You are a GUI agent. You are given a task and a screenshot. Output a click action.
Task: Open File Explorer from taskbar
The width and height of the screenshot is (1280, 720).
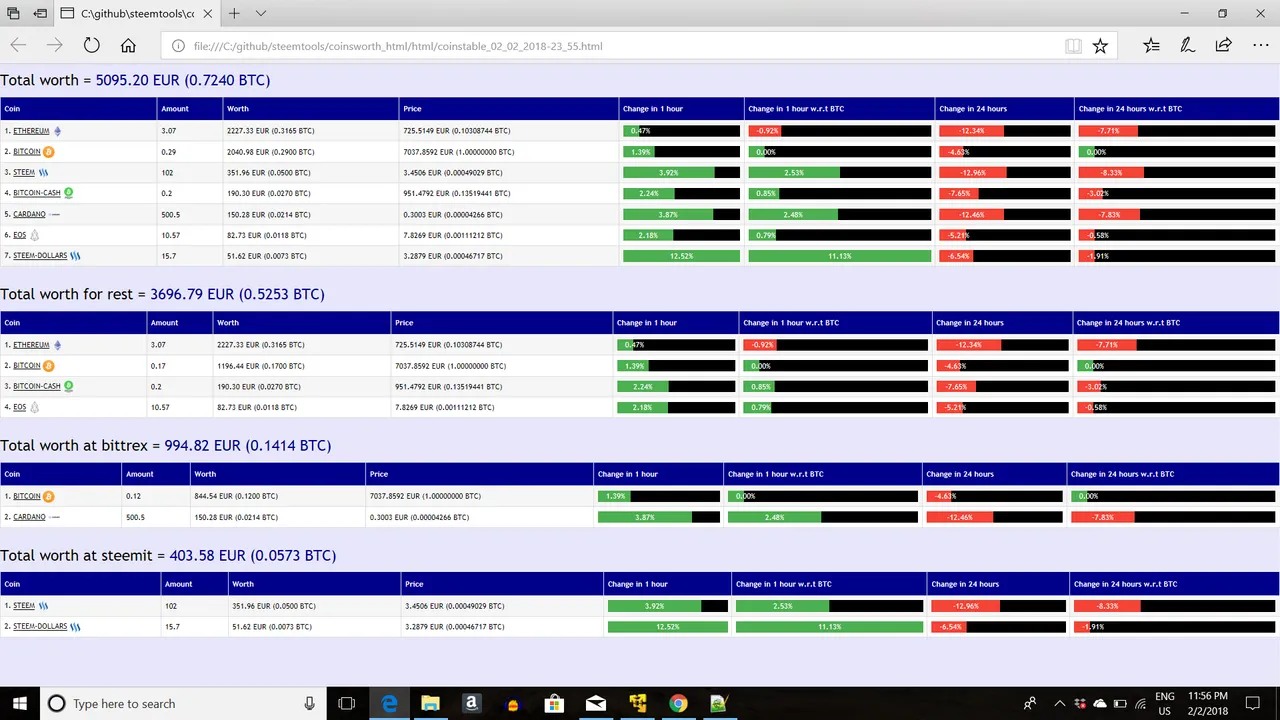(430, 703)
